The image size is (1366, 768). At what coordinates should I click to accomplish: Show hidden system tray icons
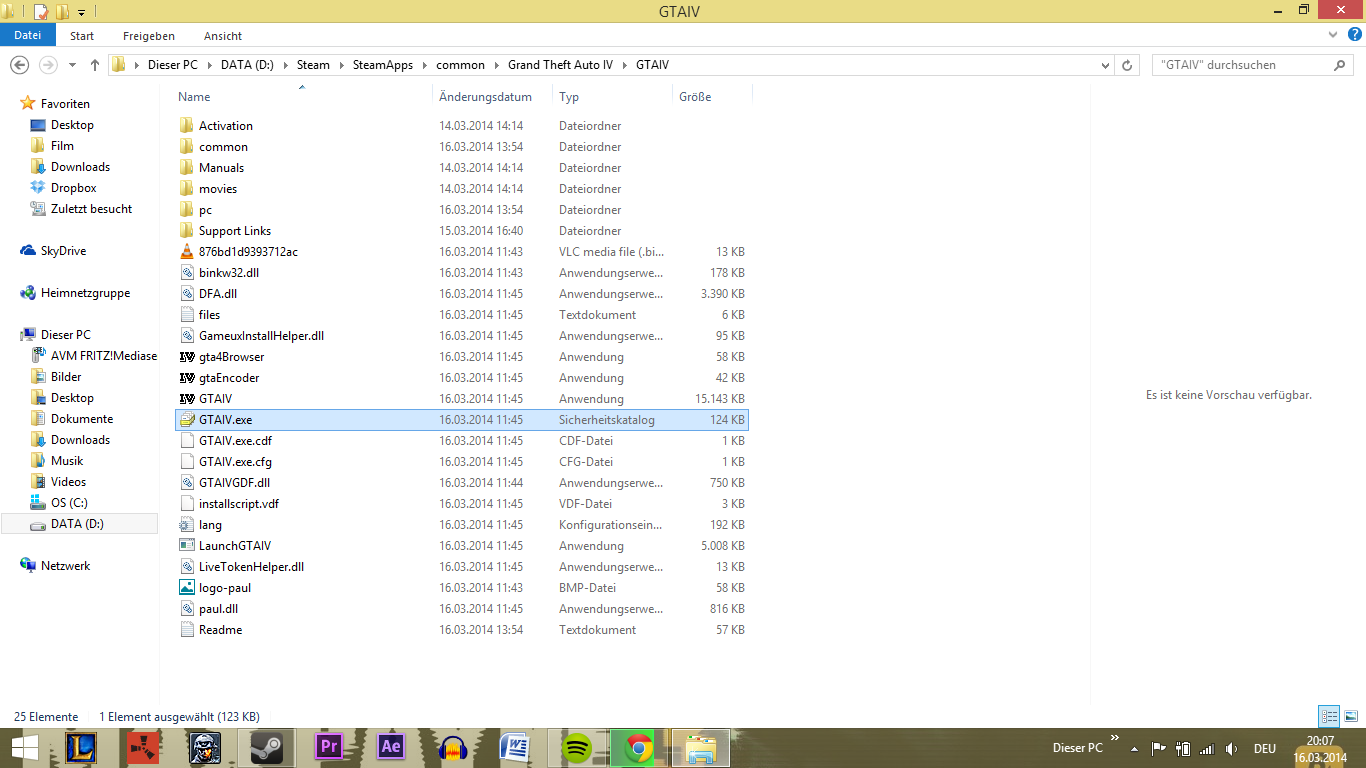pyautogui.click(x=1134, y=748)
